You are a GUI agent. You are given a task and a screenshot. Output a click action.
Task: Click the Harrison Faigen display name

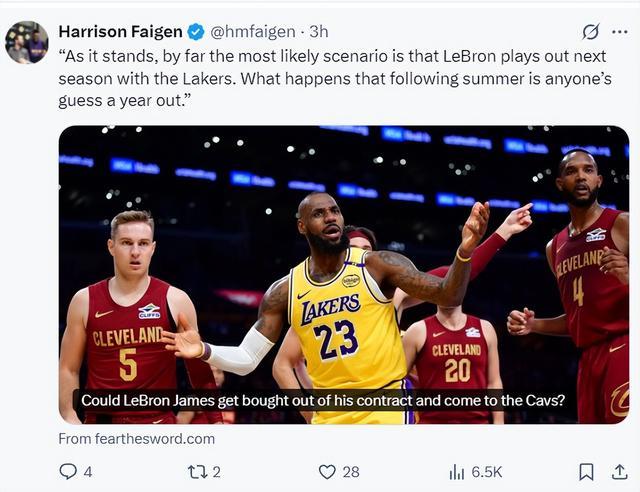(122, 32)
